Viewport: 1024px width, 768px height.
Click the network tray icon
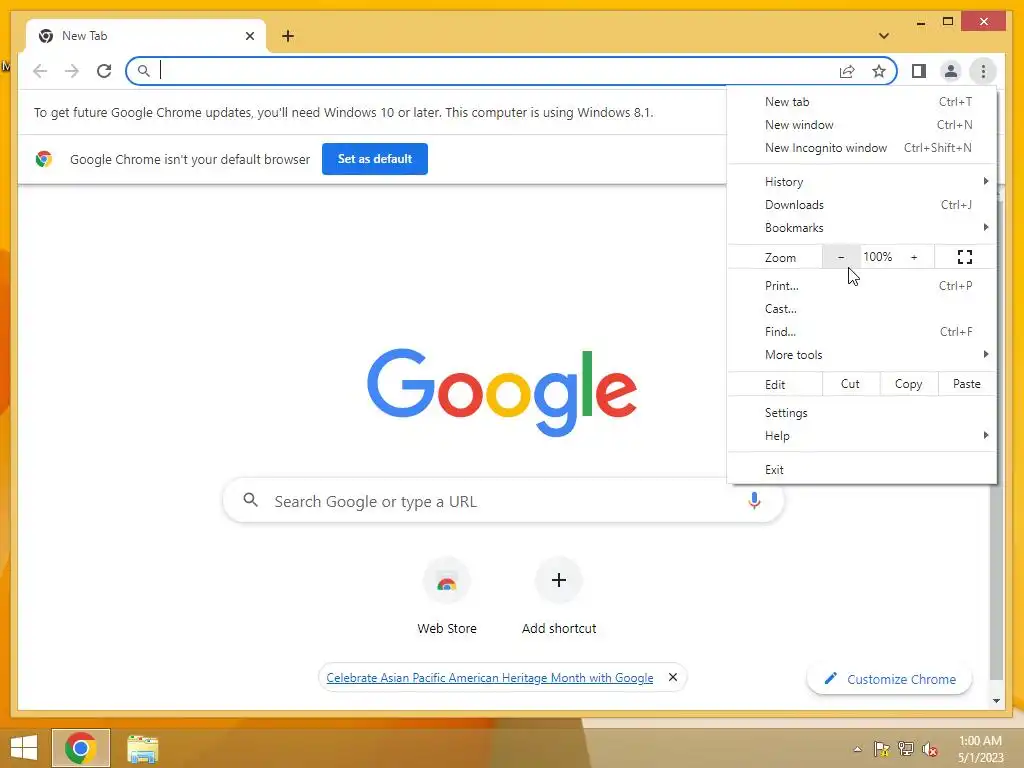coord(906,749)
